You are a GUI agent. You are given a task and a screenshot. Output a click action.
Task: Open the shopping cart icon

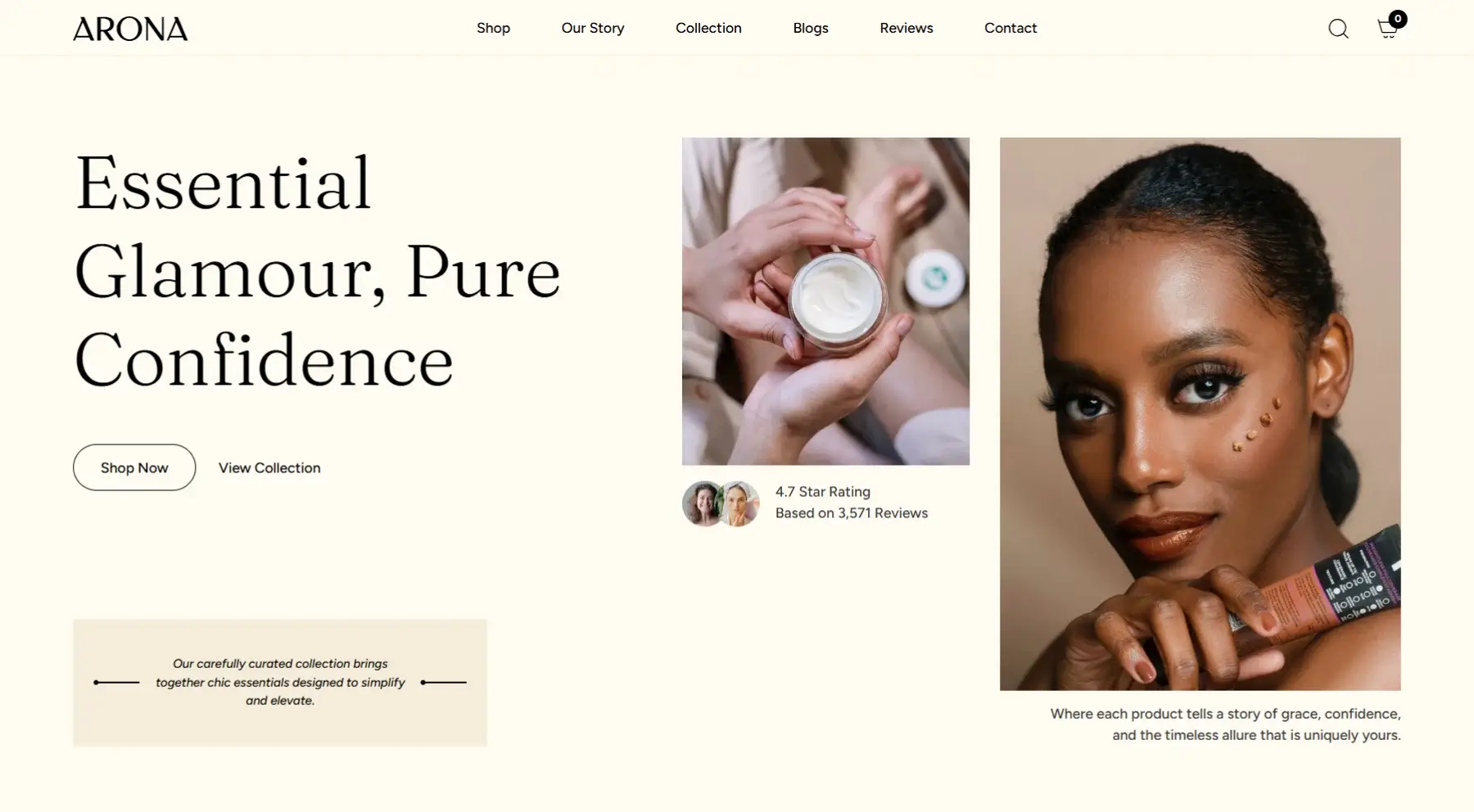(1387, 30)
